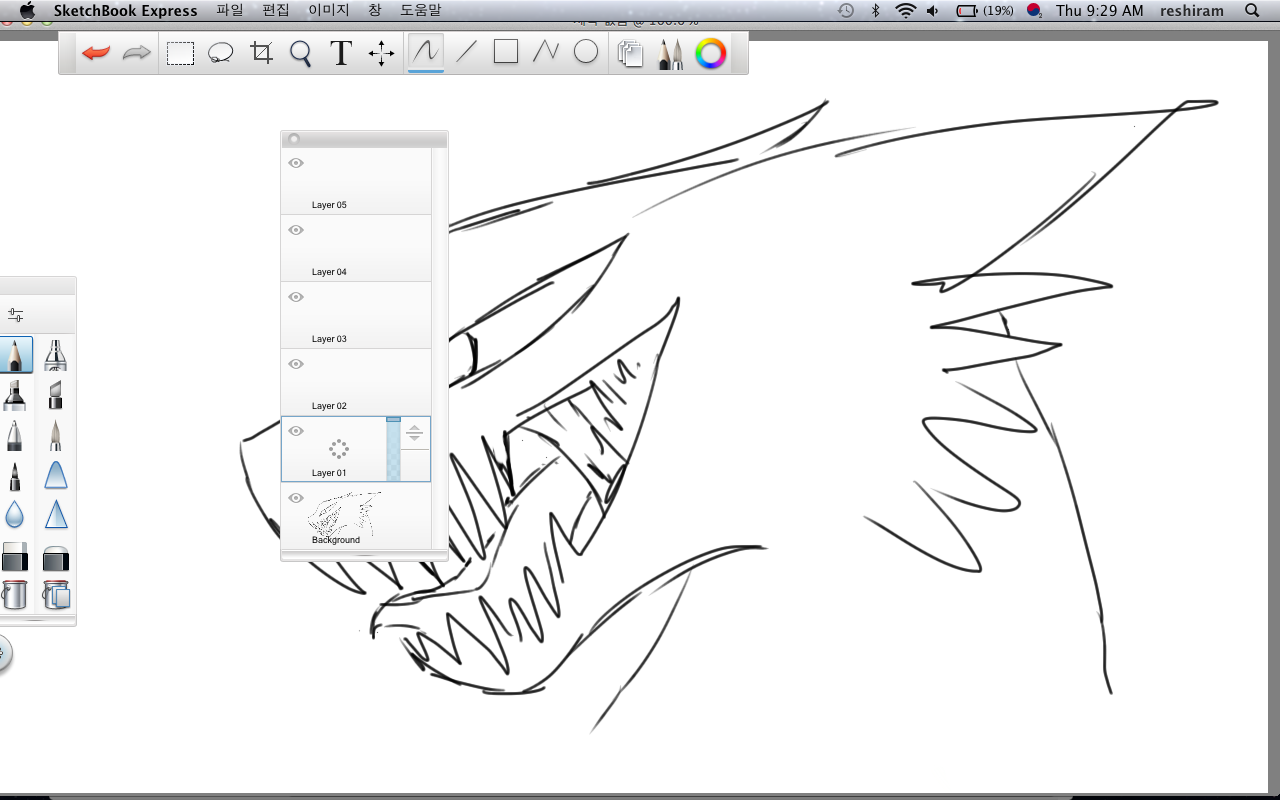
Task: Open Layer 01 circular marking menu
Action: 339,448
